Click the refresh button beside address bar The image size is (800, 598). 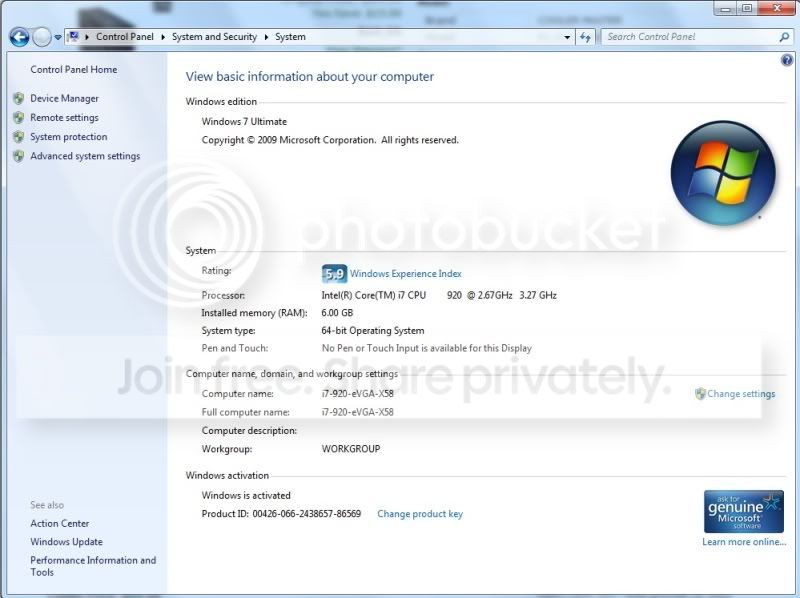click(x=585, y=37)
